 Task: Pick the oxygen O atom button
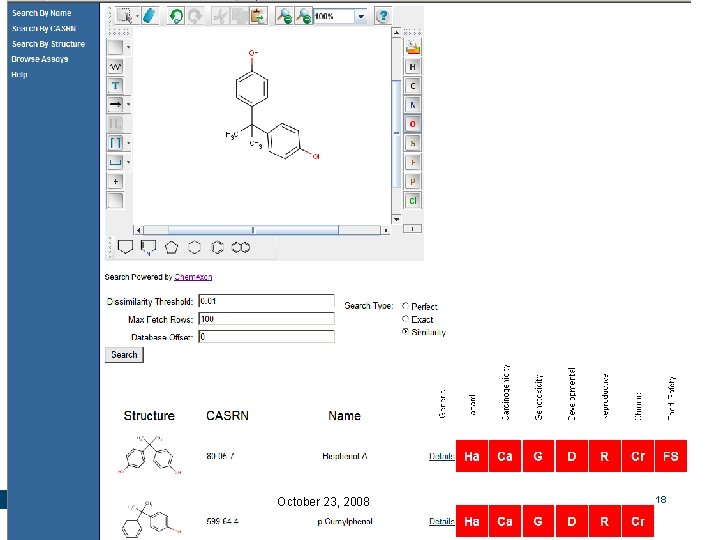413,124
